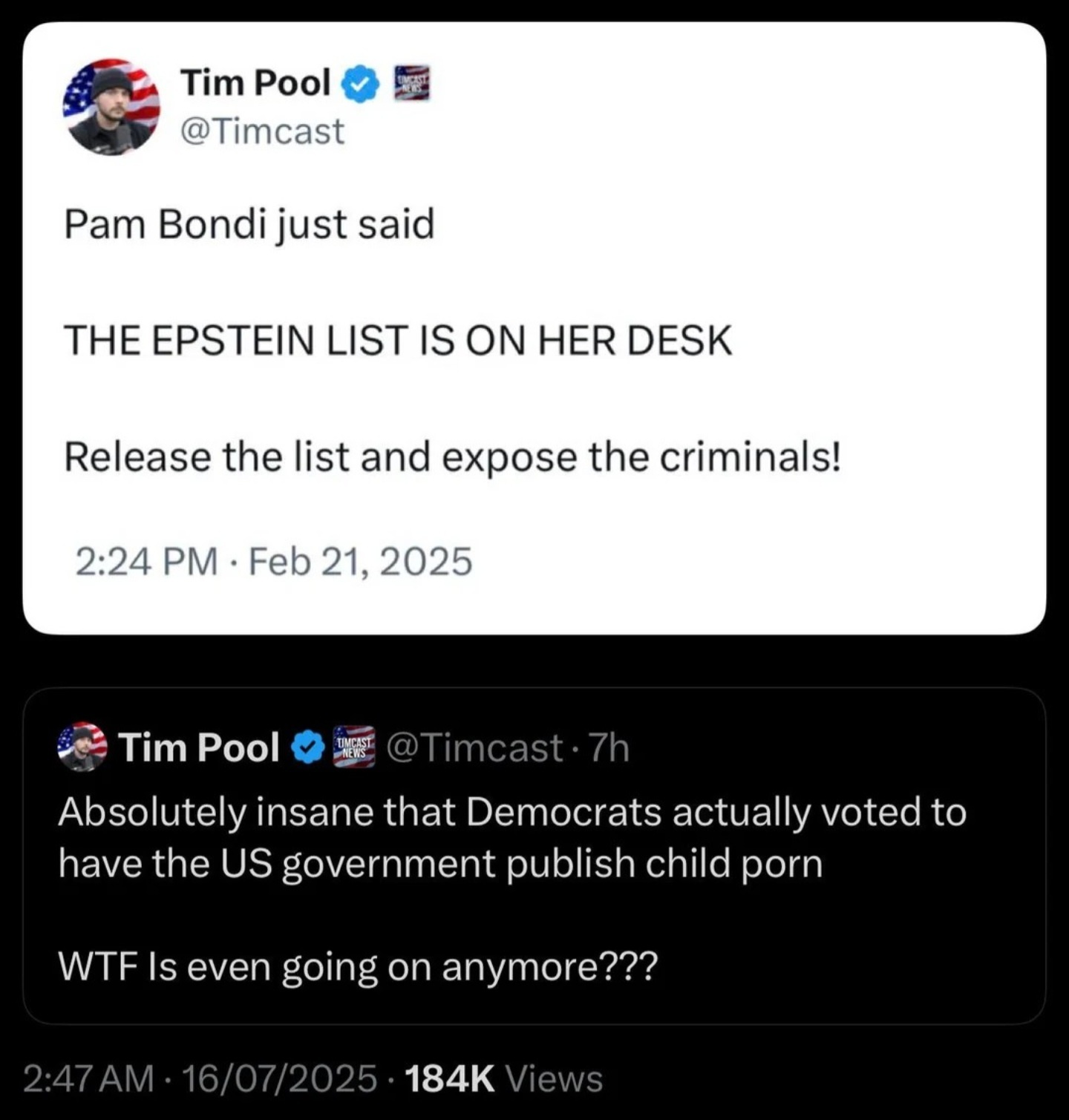
Task: Click Tim Pool's profile avatar in white tweet
Action: (x=111, y=107)
